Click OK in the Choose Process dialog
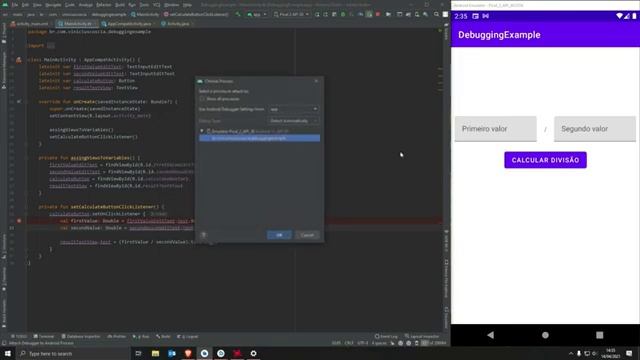The height and width of the screenshot is (360, 640). (279, 235)
